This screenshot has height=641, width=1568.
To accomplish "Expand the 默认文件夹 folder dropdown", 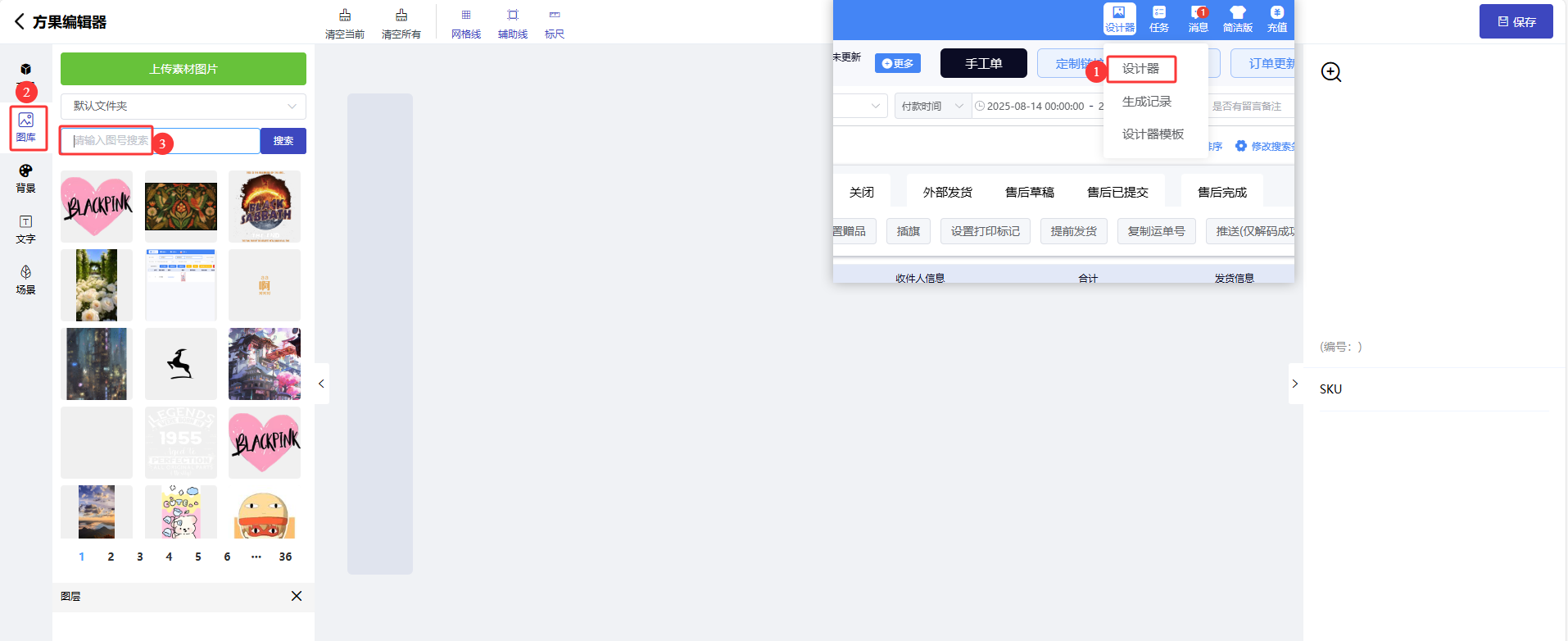I will tap(184, 106).
